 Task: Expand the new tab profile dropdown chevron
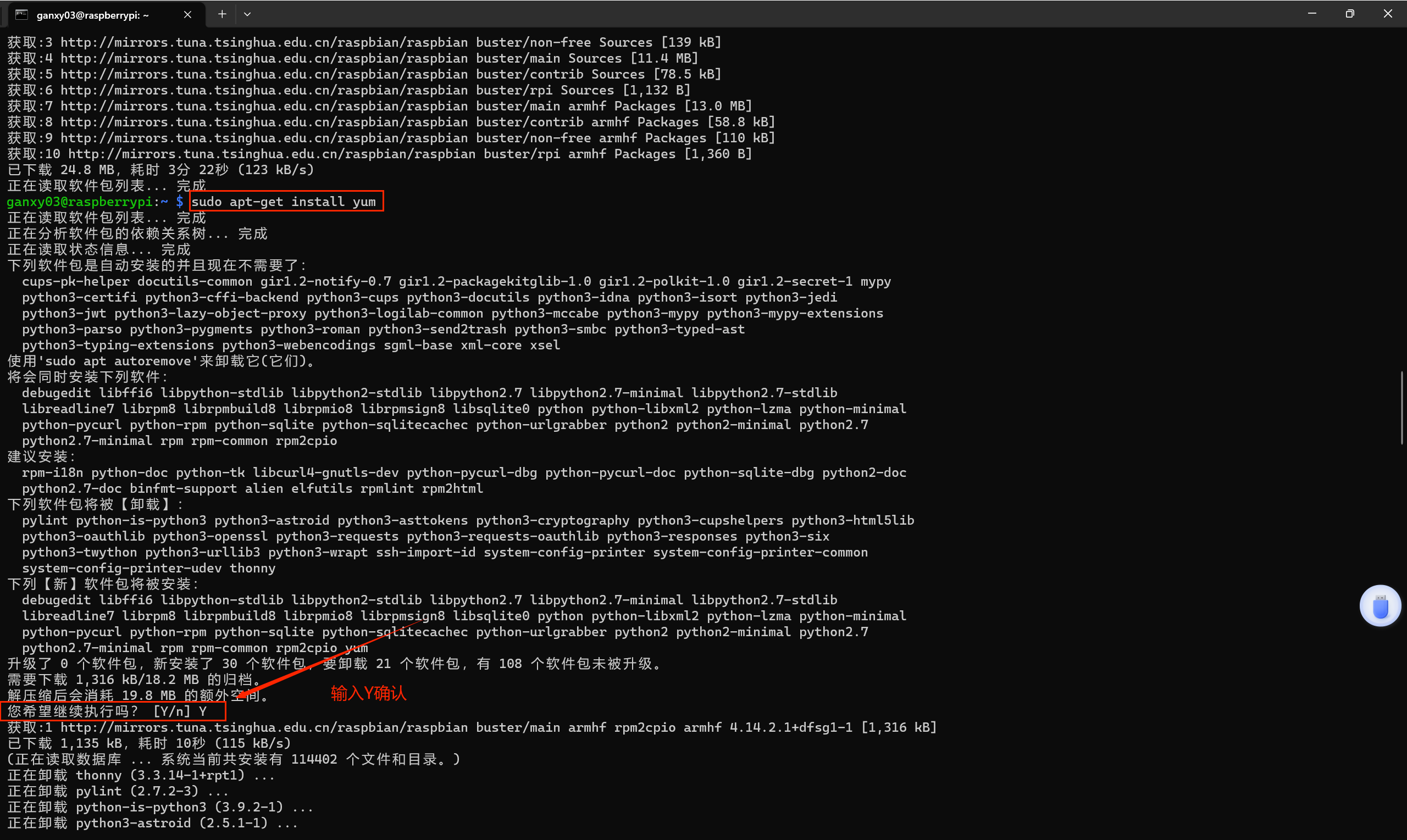point(247,14)
